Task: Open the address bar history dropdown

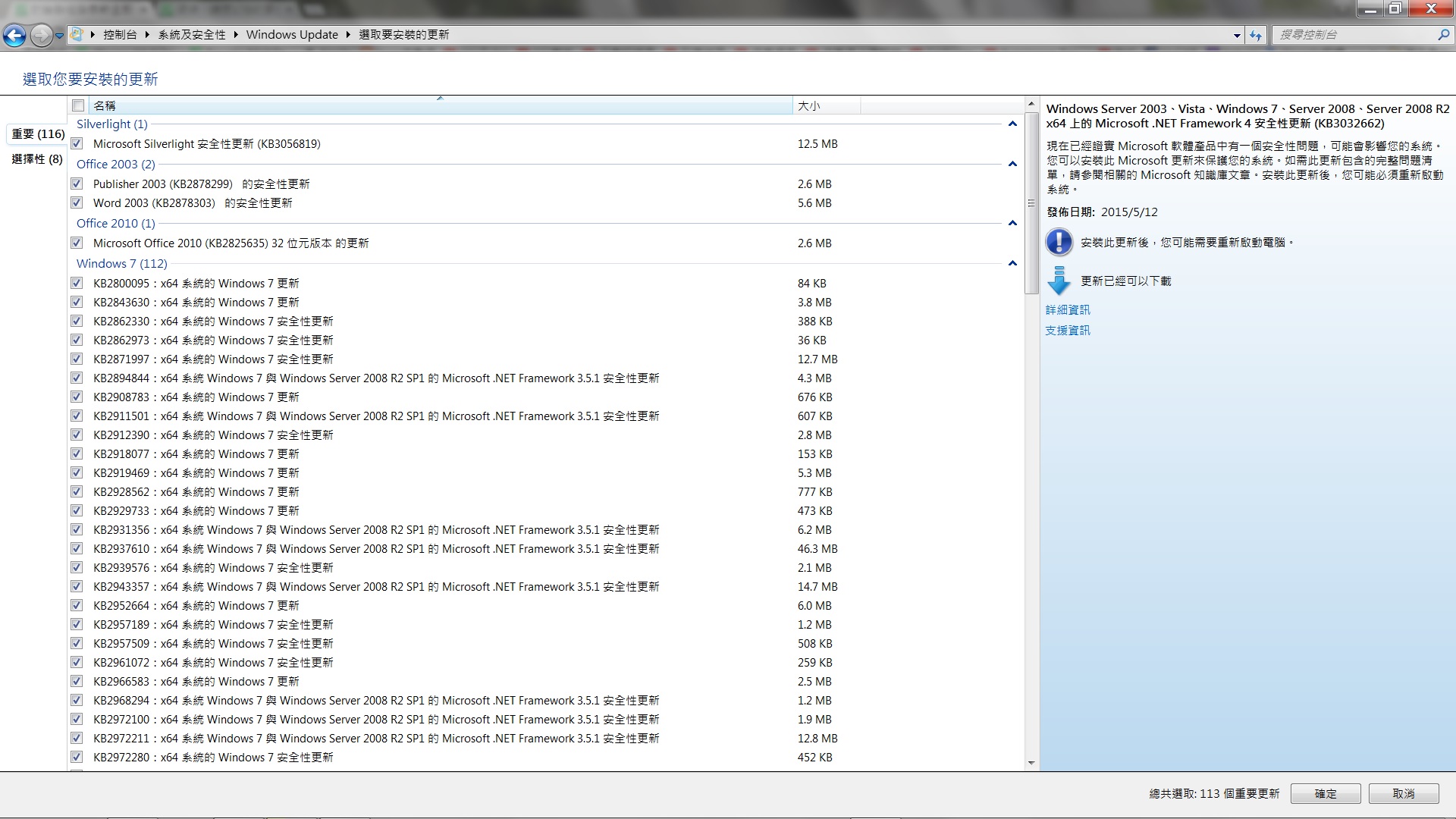Action: [1237, 35]
